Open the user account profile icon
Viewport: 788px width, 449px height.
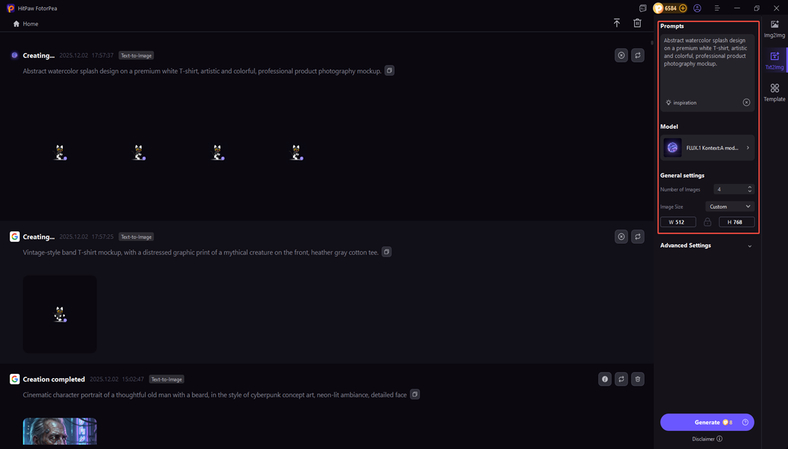[x=697, y=8]
